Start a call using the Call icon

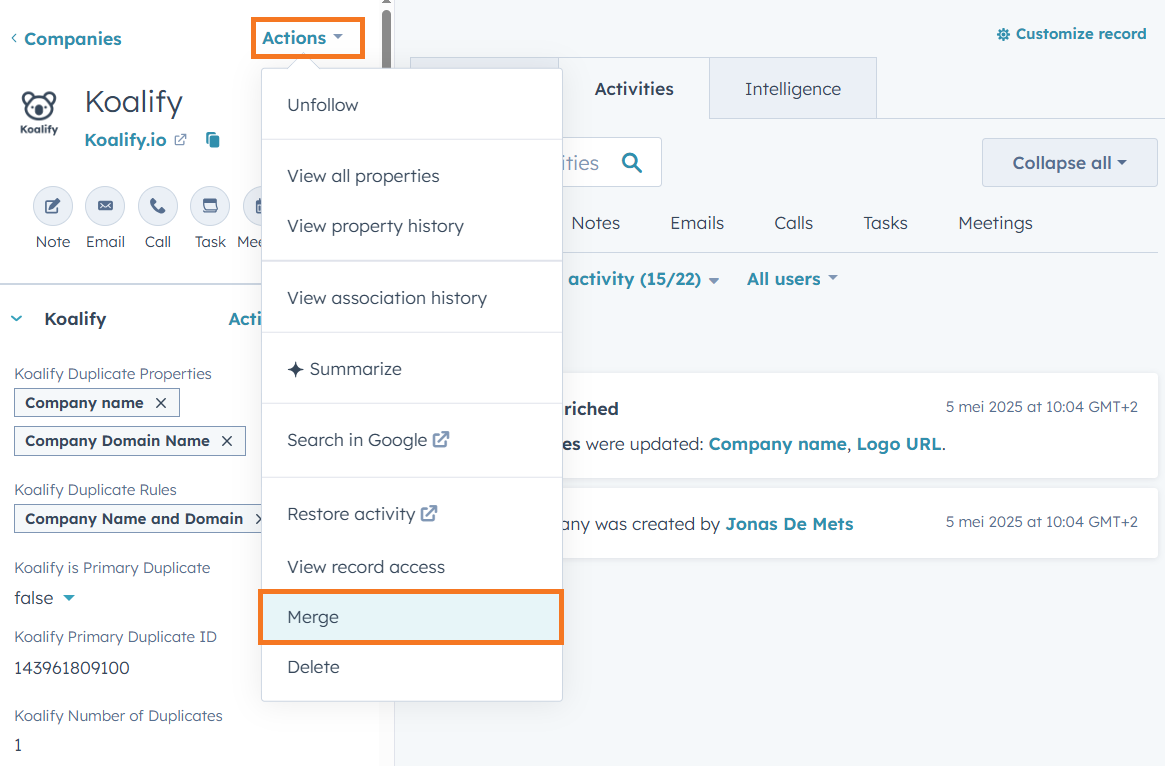click(x=157, y=208)
